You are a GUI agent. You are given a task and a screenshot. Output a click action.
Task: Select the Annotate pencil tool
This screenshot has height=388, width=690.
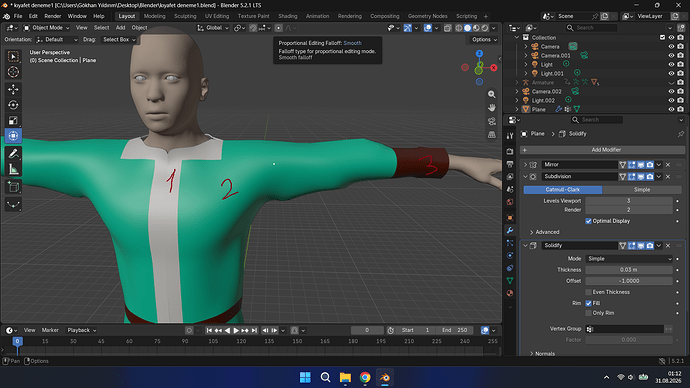[13, 154]
